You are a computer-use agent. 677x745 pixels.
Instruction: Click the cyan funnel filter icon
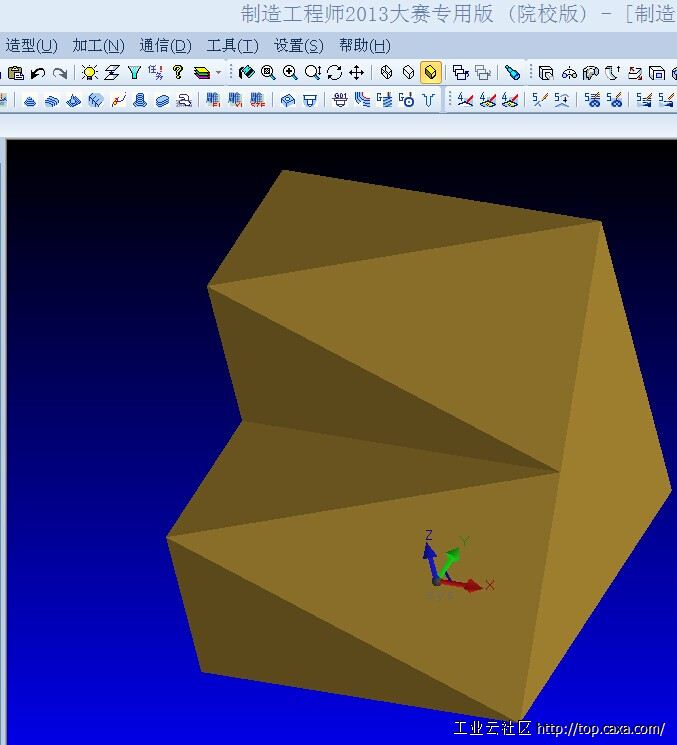[x=134, y=73]
